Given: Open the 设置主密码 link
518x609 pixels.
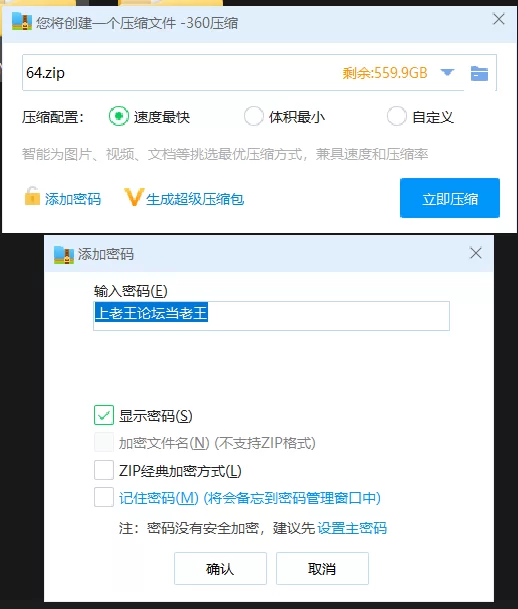Looking at the screenshot, I should (352, 528).
